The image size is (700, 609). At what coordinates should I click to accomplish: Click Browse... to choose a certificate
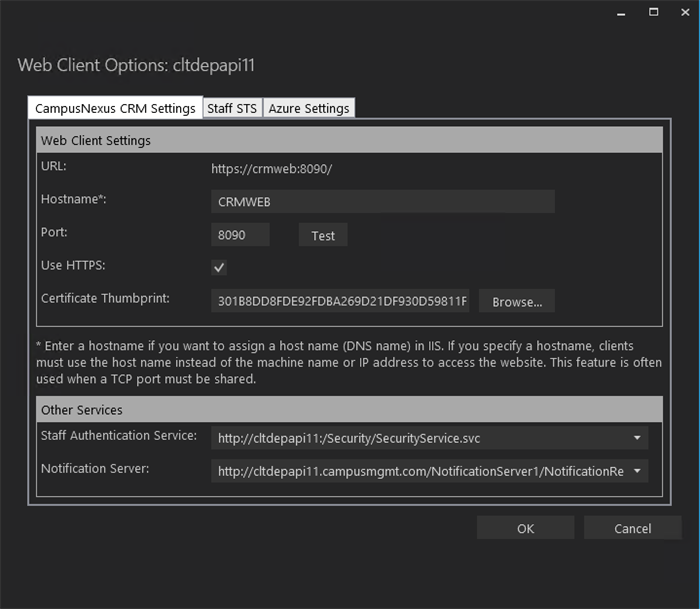click(x=517, y=301)
